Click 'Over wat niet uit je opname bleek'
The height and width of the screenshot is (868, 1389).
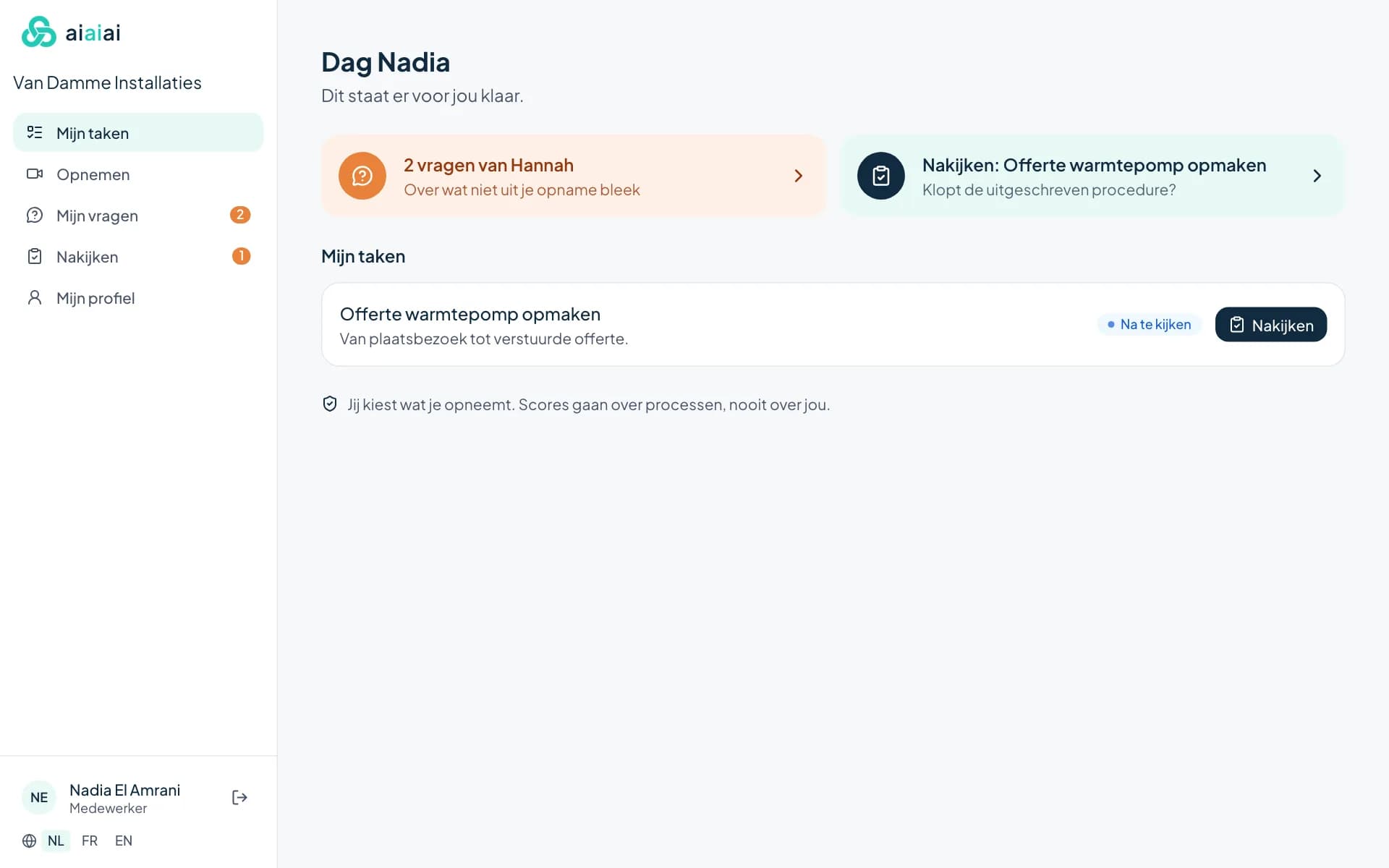pos(522,190)
